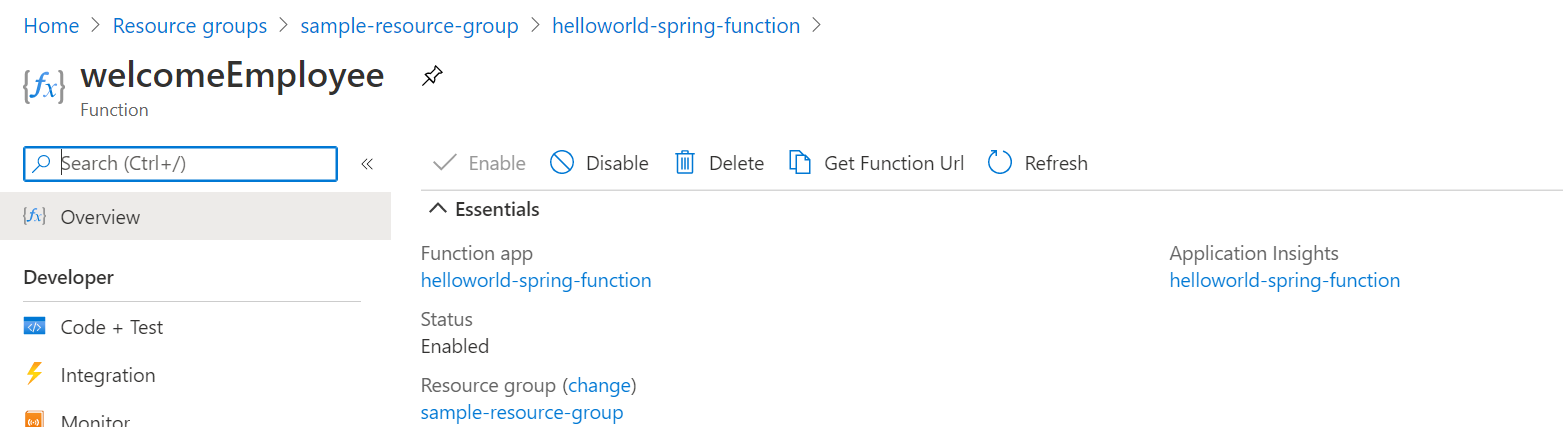Open Code + Test from sidebar
The height and width of the screenshot is (427, 1563).
tap(111, 327)
